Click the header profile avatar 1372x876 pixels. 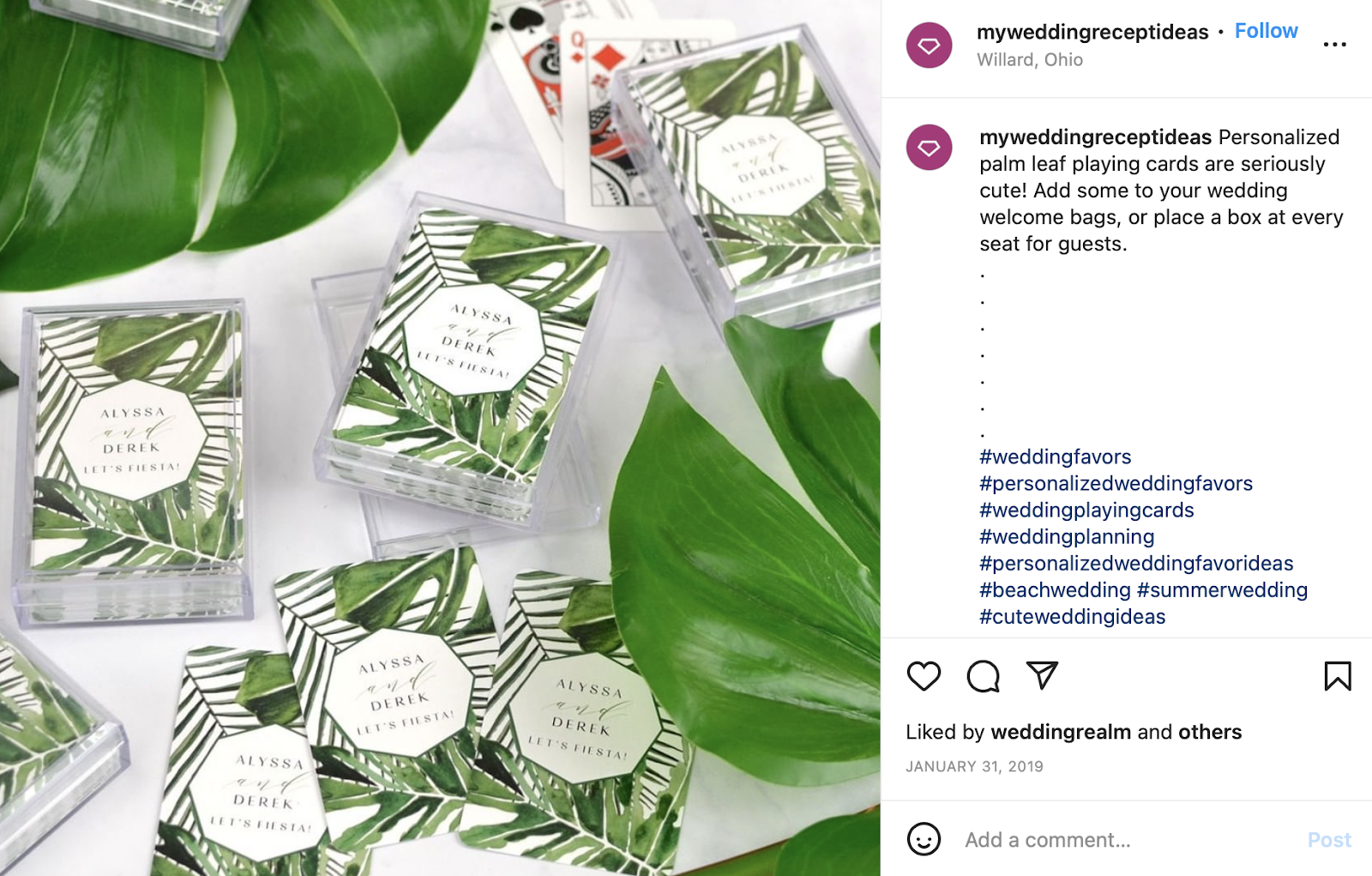(x=929, y=45)
